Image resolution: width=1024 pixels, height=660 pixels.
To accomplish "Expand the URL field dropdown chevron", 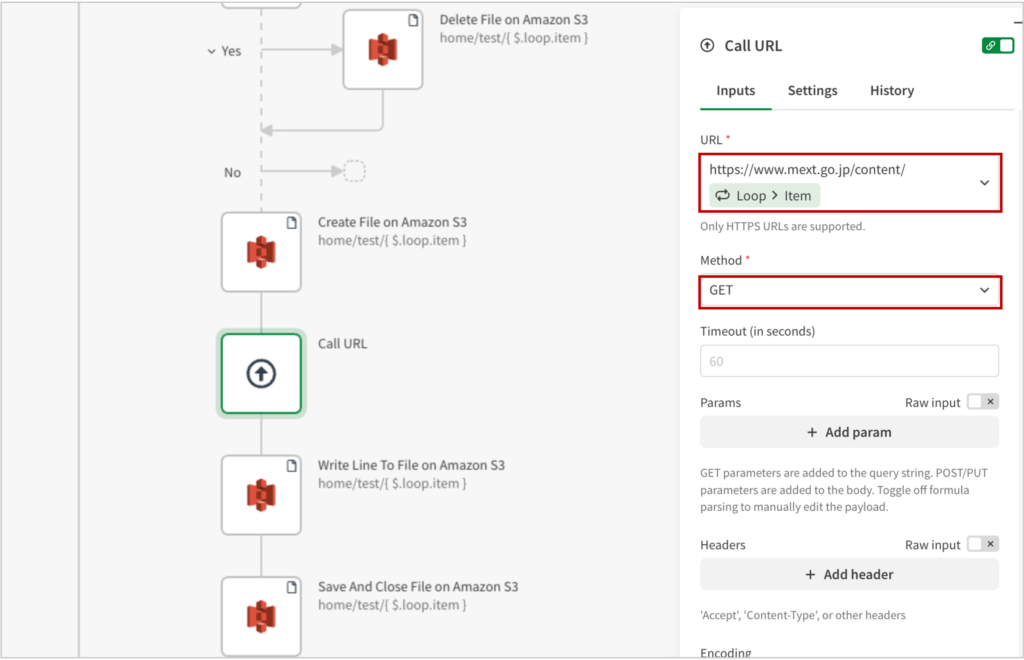I will click(985, 183).
